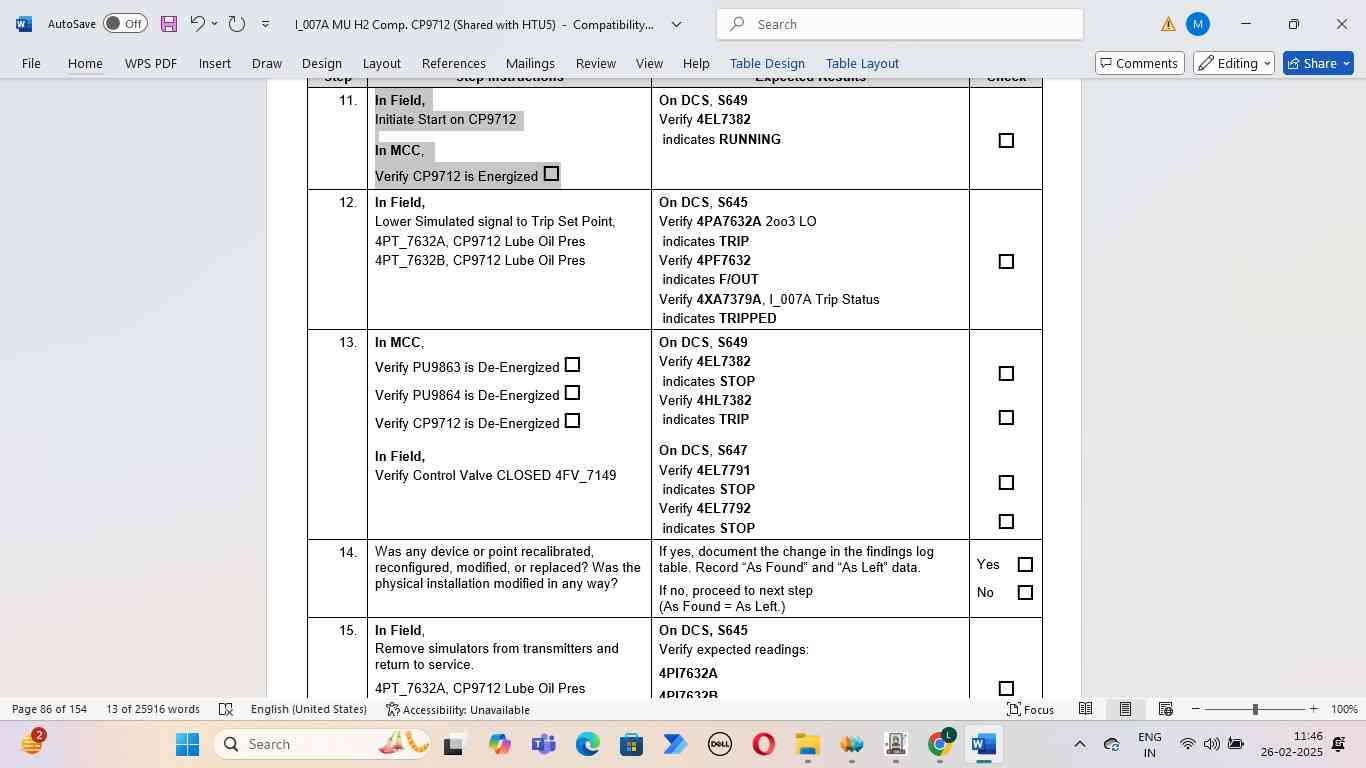The image size is (1366, 768).
Task: Switch to Table Layout tab
Action: coord(862,63)
